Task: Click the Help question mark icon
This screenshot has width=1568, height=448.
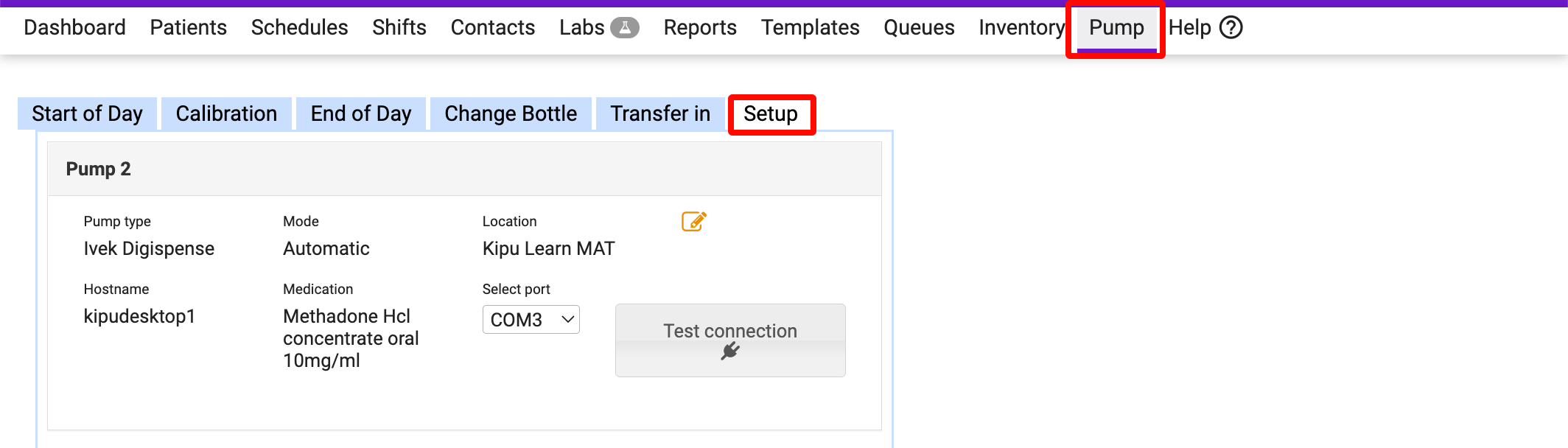Action: point(1231,28)
